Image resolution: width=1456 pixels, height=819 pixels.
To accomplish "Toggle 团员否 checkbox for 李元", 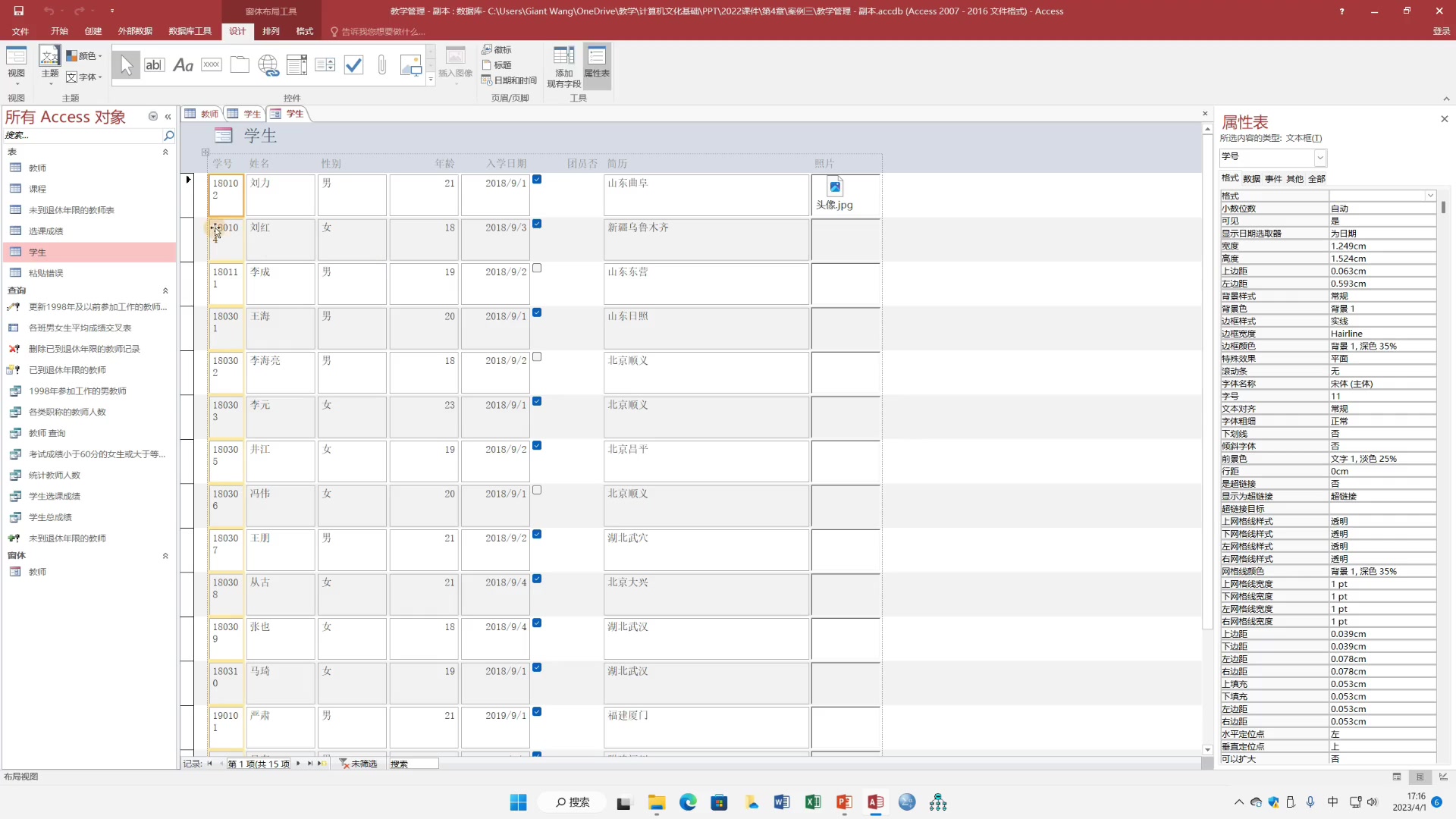I will [x=537, y=401].
